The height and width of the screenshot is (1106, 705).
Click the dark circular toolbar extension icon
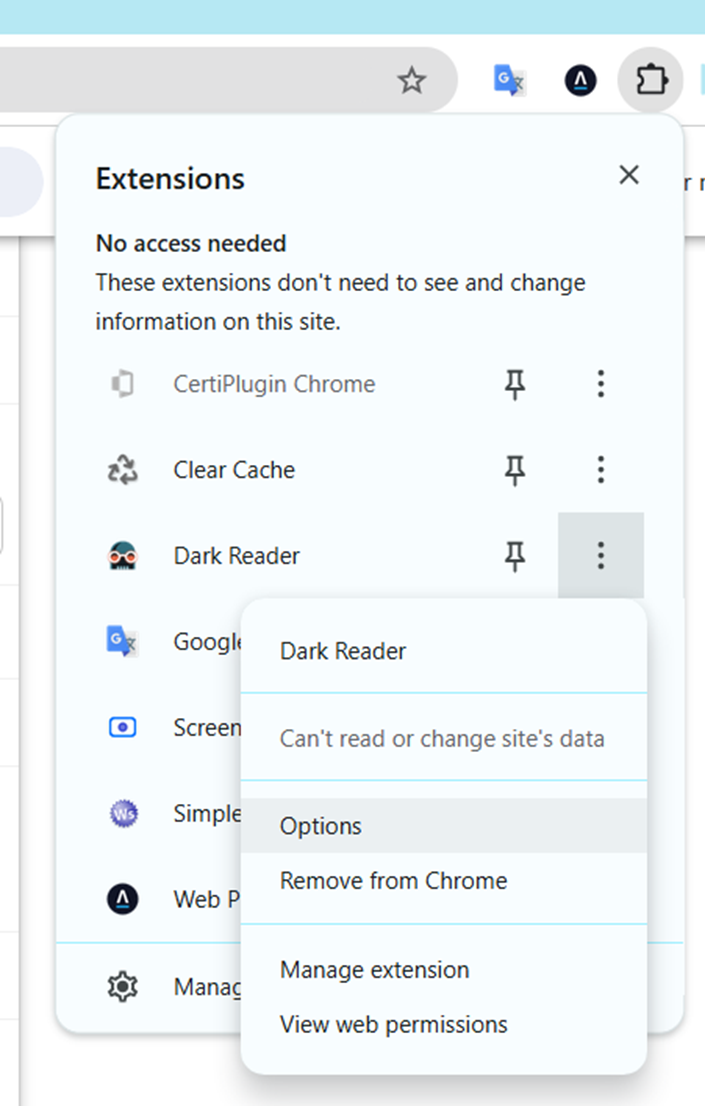[580, 80]
